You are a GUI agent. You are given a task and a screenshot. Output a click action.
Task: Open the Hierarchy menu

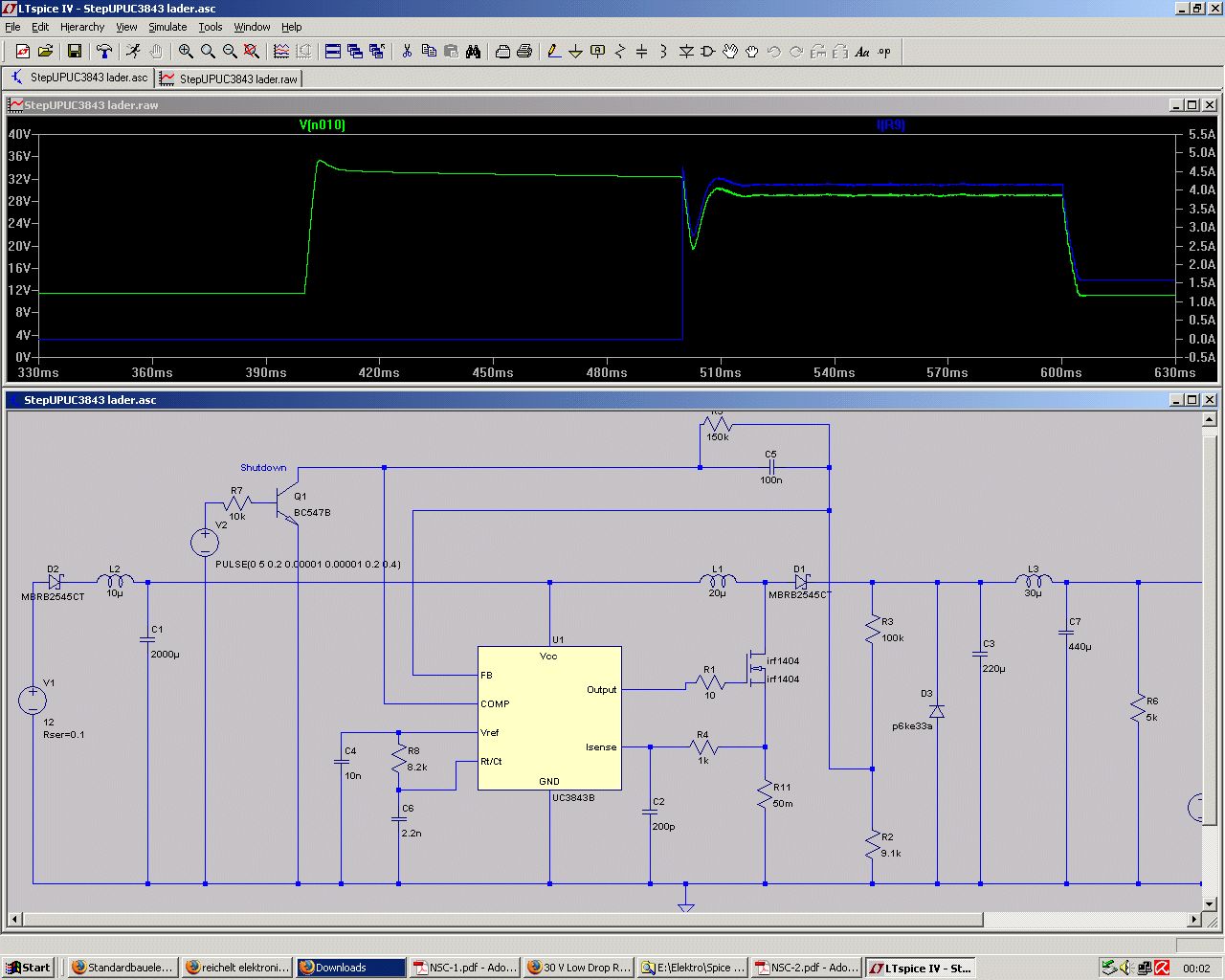82,27
